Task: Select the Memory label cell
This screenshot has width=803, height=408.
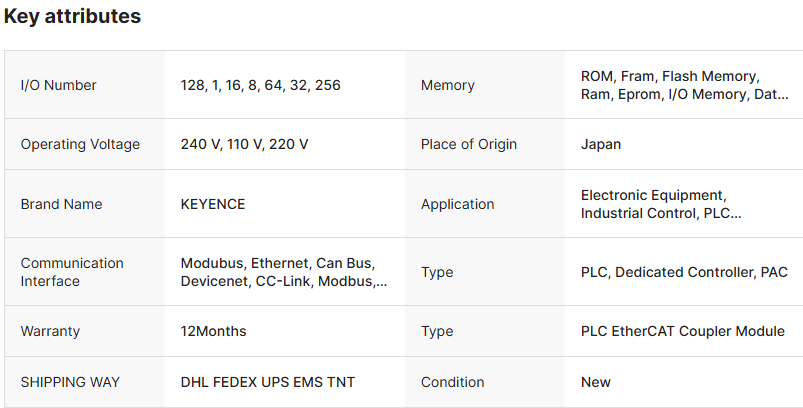Action: (x=447, y=85)
